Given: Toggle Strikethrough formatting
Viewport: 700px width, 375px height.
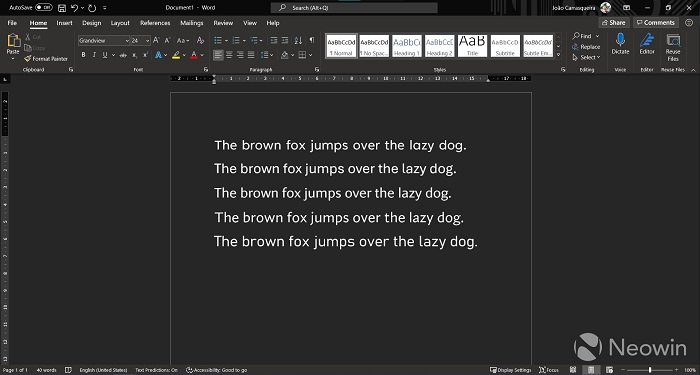Looking at the screenshot, I should [123, 55].
